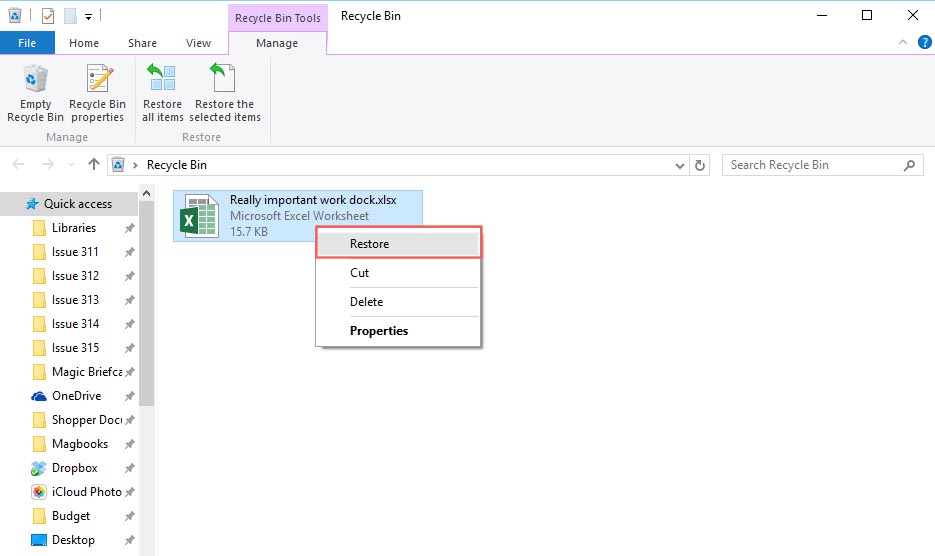The width and height of the screenshot is (935, 556).
Task: Expand the address bar history dropdown
Action: pyautogui.click(x=680, y=165)
